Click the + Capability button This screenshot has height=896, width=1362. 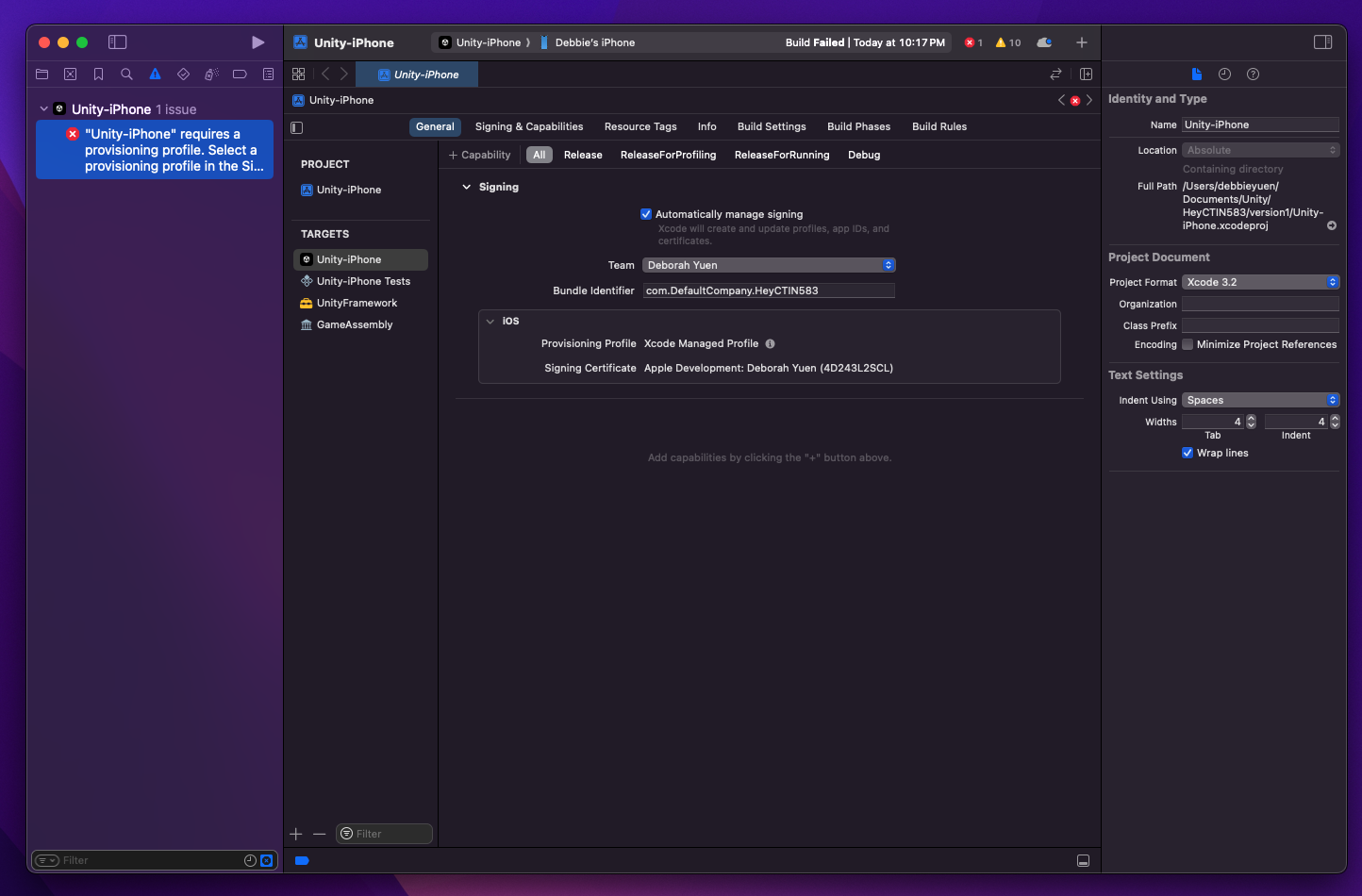479,155
